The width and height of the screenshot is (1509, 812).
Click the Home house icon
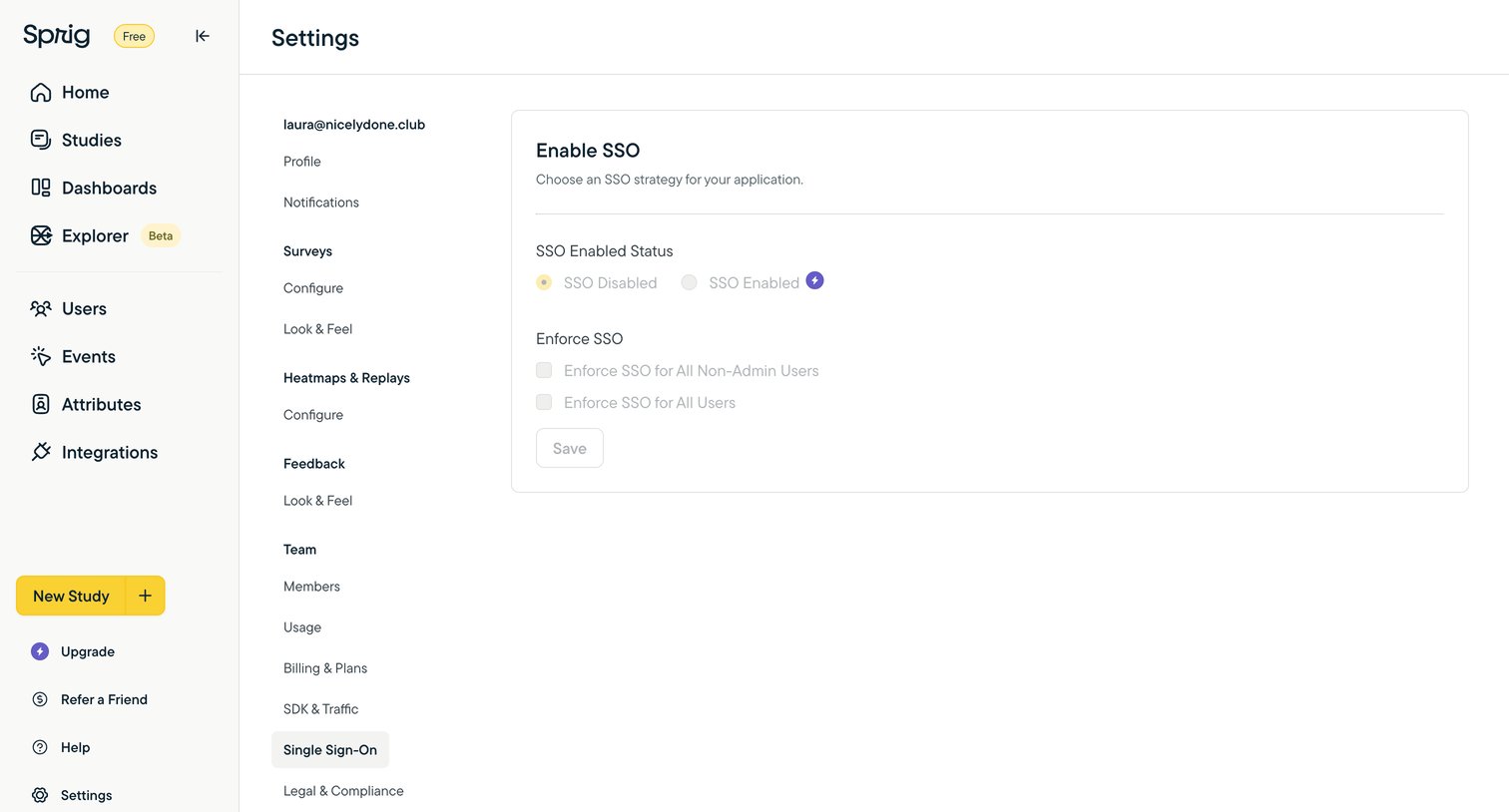(41, 92)
